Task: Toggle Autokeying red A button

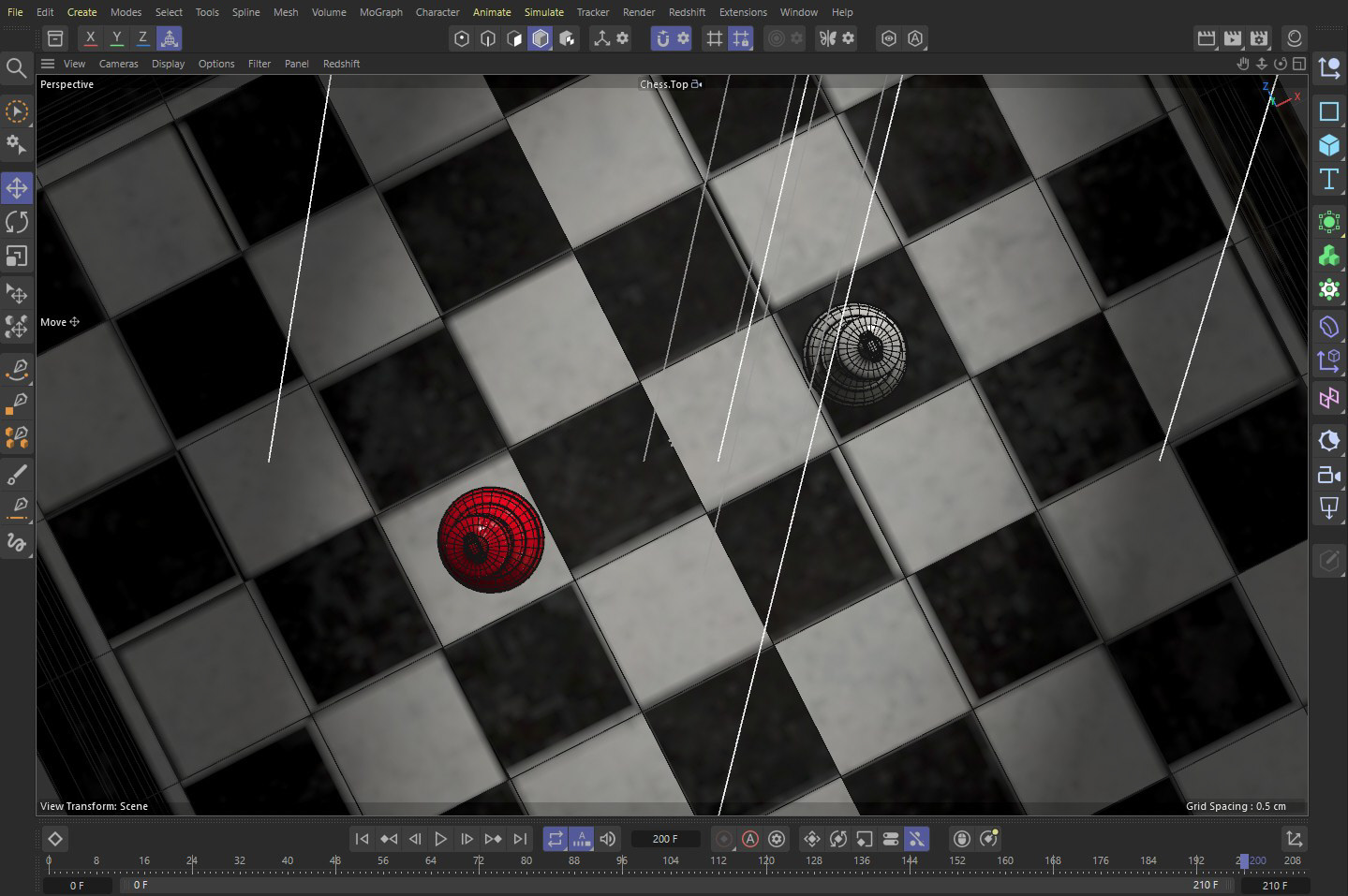Action: click(x=750, y=839)
